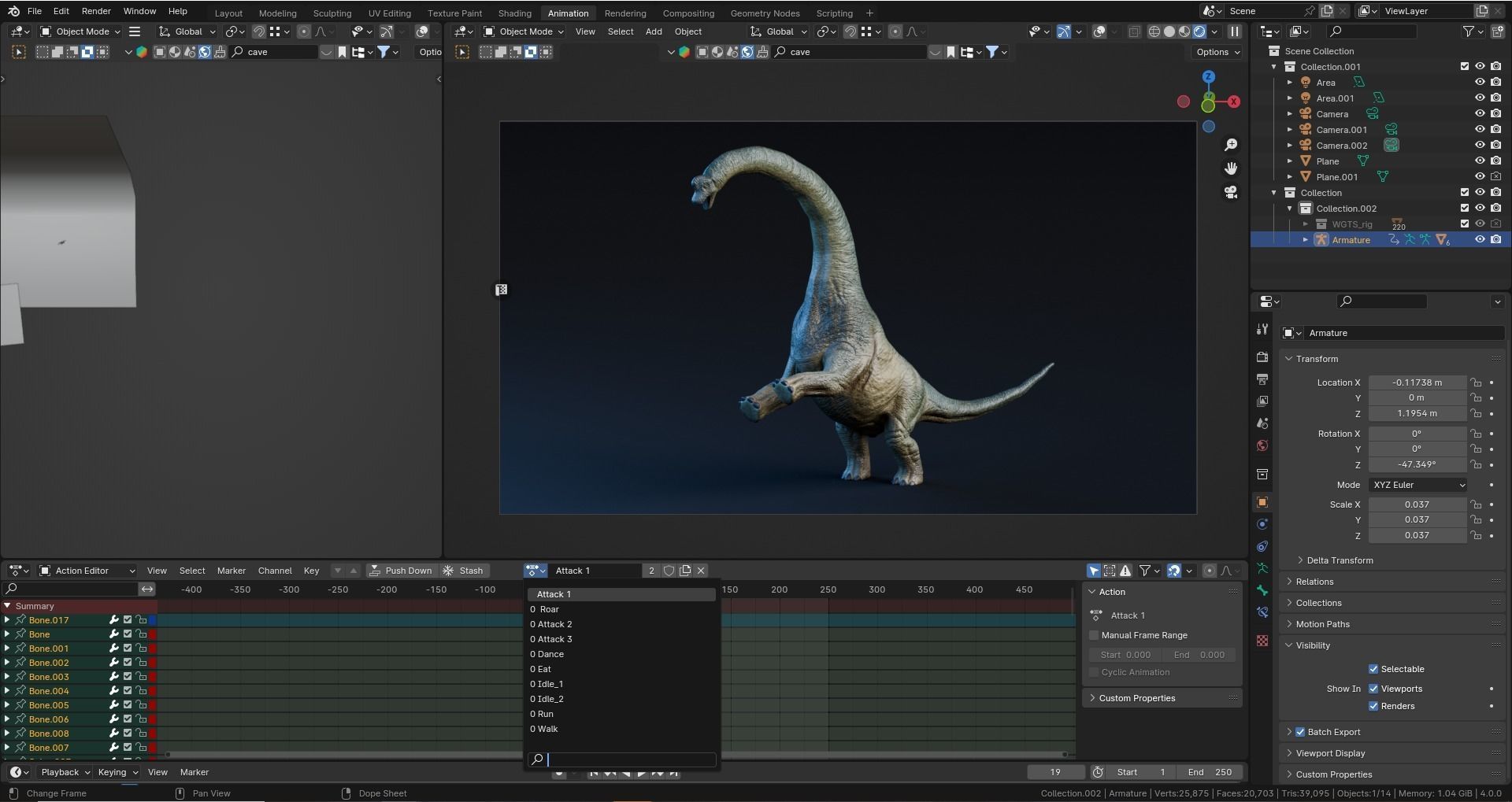Click the current frame field showing 19
The width and height of the screenshot is (1512, 802).
pos(1055,772)
